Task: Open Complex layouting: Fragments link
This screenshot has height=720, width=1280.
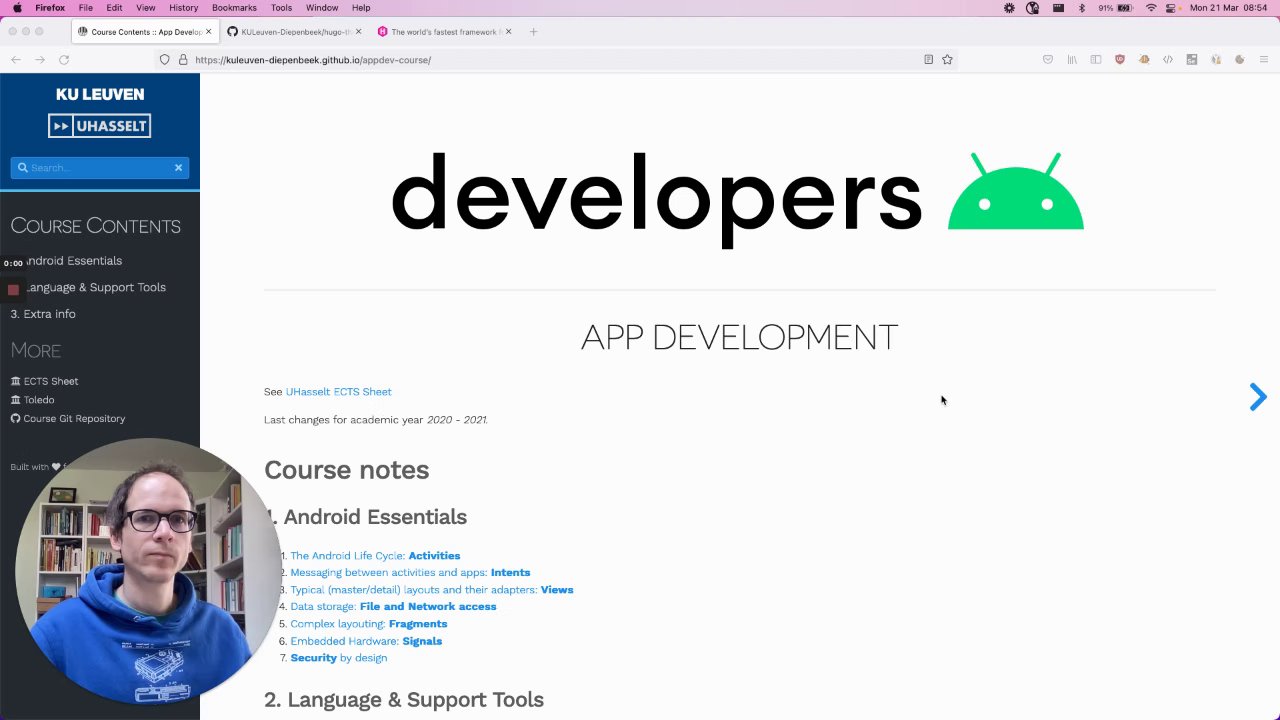Action: pos(369,624)
